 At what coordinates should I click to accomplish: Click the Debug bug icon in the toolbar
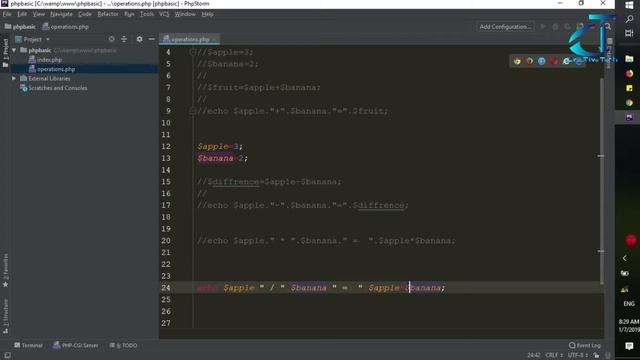(555, 27)
